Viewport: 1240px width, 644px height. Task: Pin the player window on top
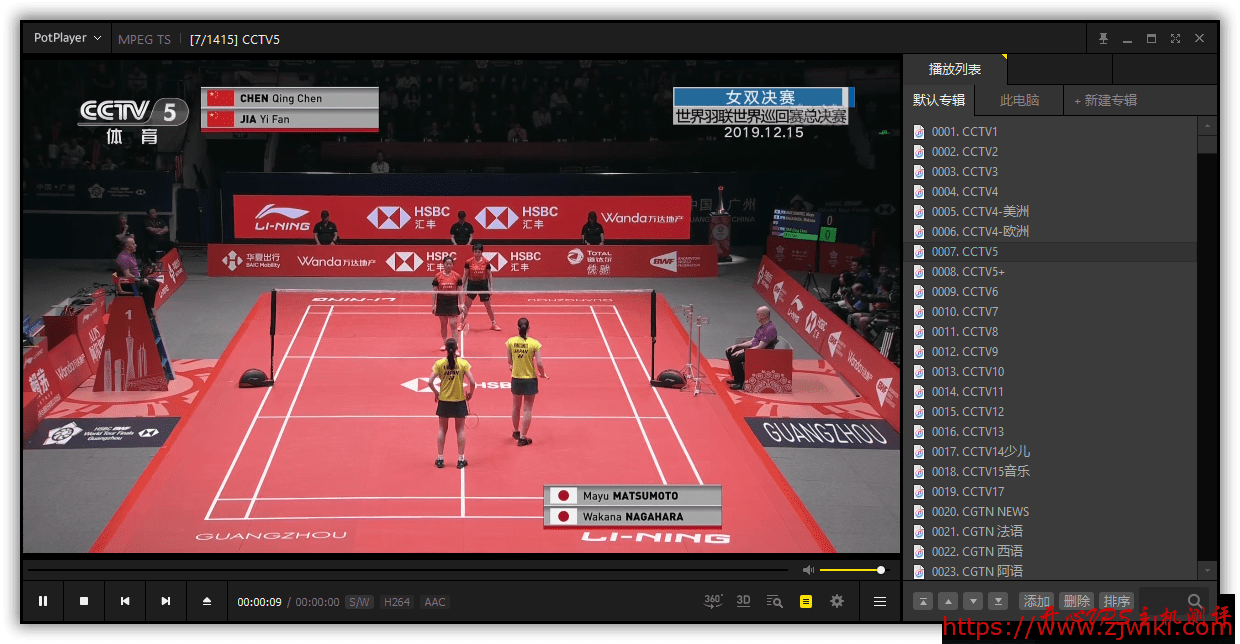pyautogui.click(x=1103, y=39)
